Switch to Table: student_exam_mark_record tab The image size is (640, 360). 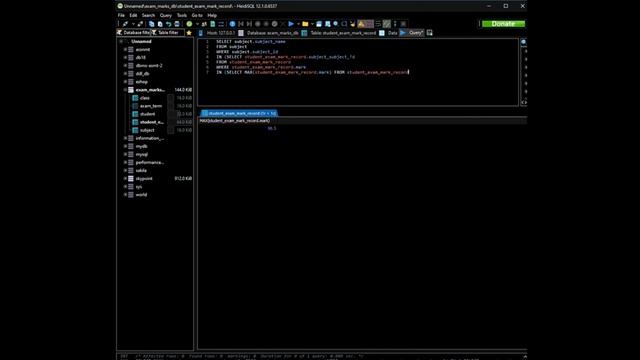[339, 33]
